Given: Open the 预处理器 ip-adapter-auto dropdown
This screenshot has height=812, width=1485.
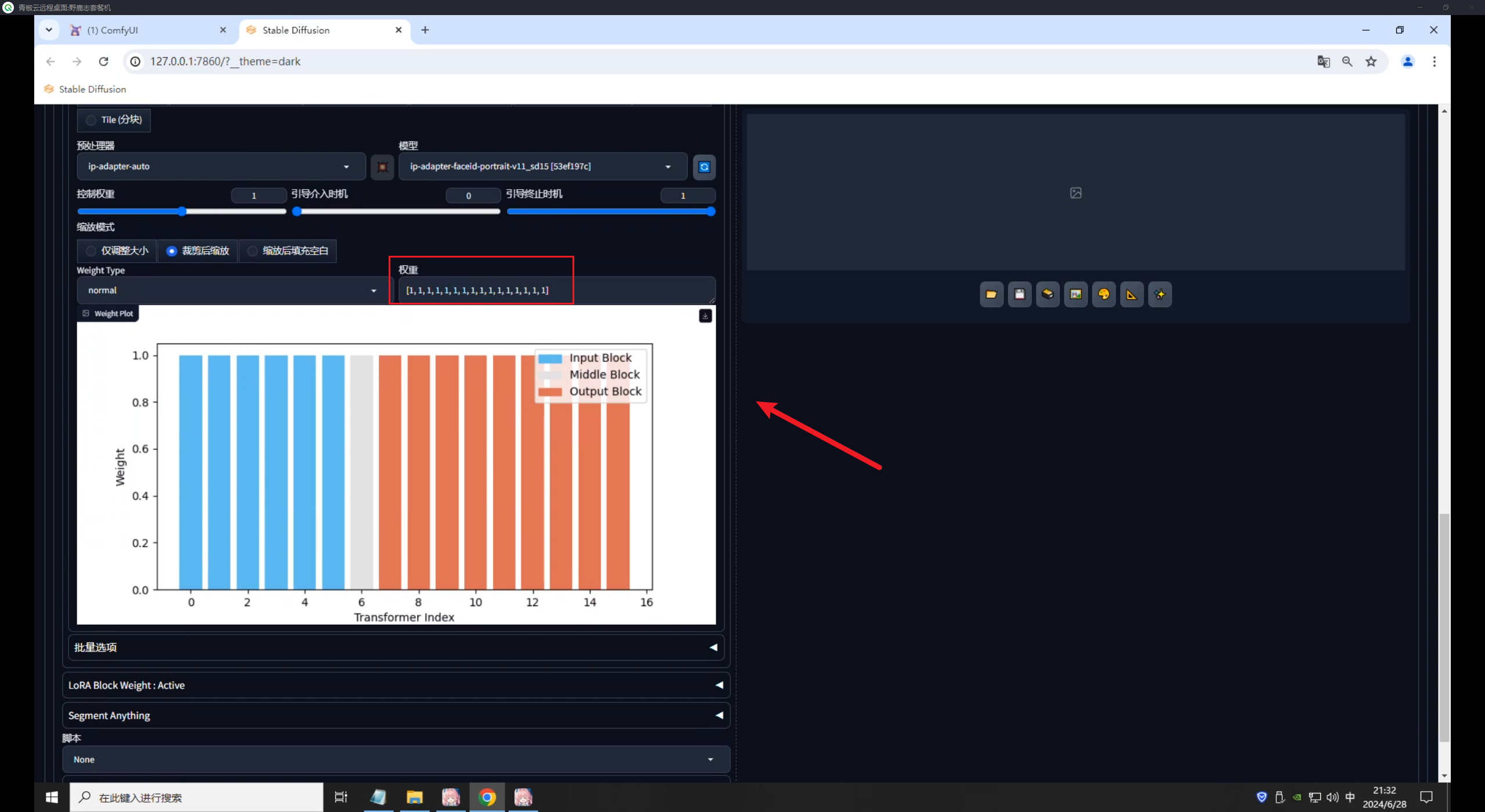Looking at the screenshot, I should tap(221, 167).
